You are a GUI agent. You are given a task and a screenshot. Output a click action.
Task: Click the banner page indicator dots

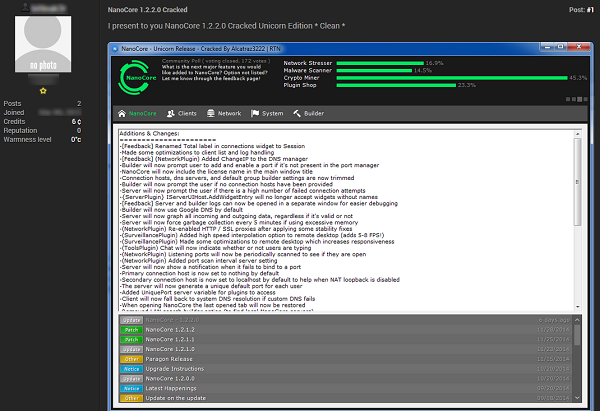(577, 99)
